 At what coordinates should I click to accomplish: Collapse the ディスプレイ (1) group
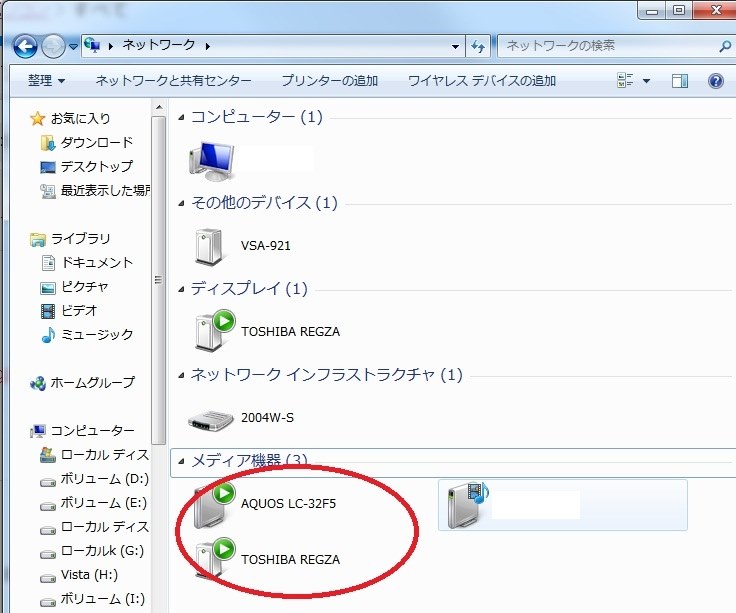click(181, 289)
